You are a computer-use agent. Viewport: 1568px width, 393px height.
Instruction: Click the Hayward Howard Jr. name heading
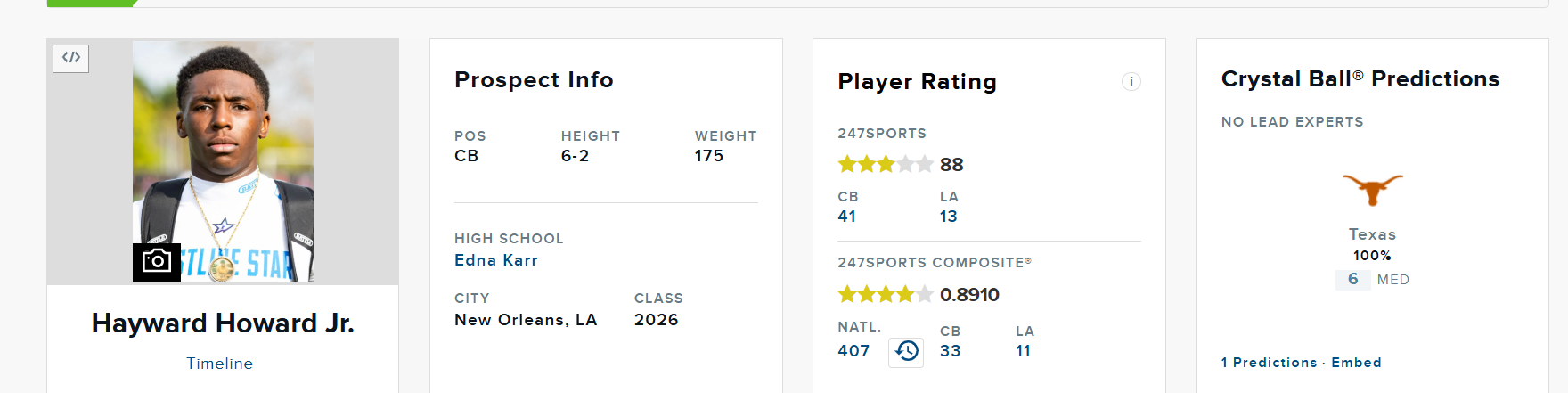[223, 323]
